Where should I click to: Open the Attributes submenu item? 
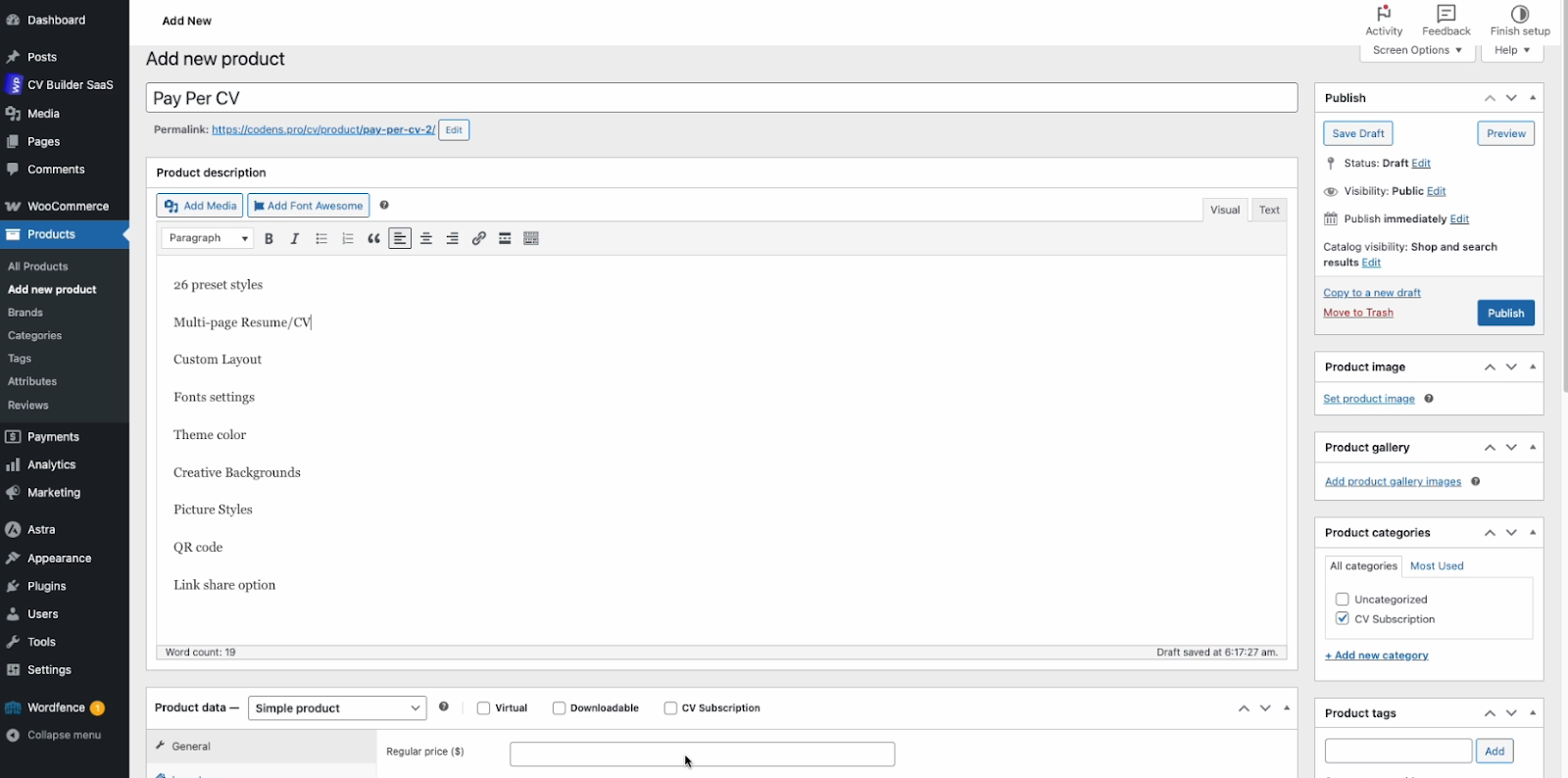pyautogui.click(x=32, y=381)
